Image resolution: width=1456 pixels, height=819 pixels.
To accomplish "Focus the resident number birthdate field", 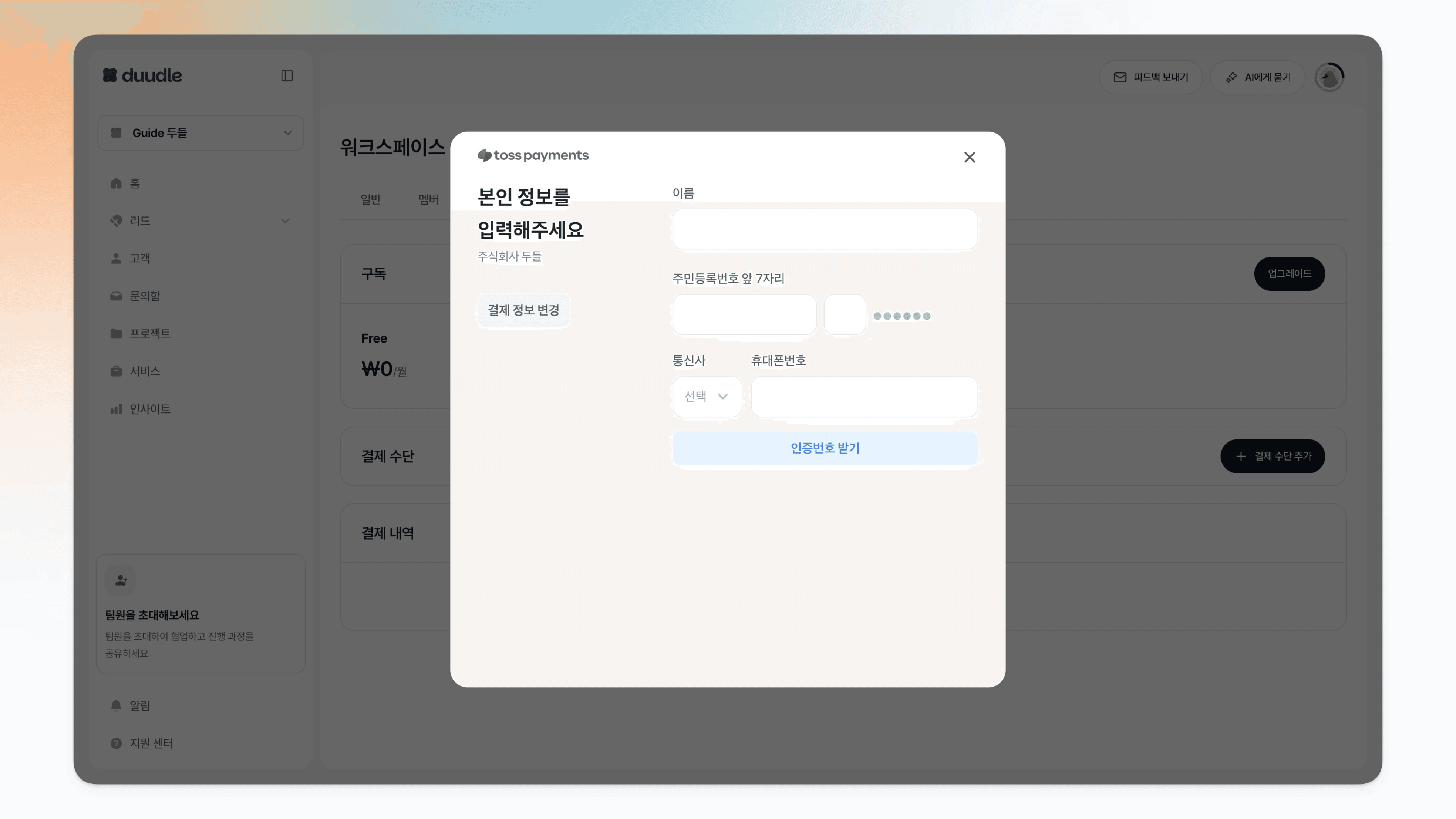I will pos(744,314).
